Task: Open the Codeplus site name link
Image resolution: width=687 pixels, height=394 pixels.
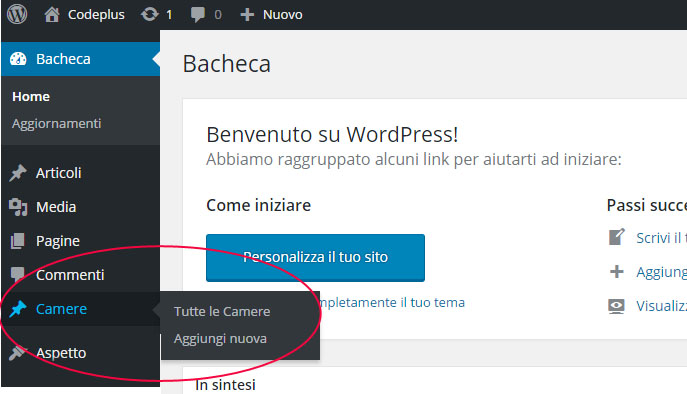Action: 96,14
